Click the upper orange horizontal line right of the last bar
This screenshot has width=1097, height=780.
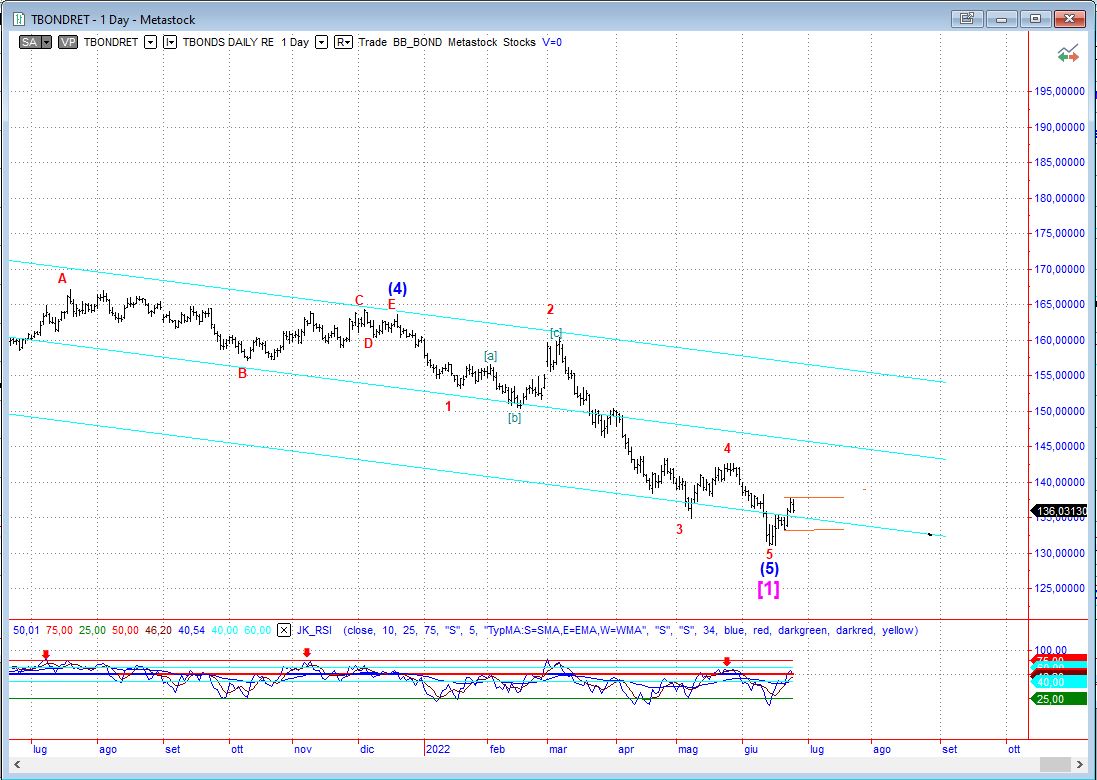(814, 497)
